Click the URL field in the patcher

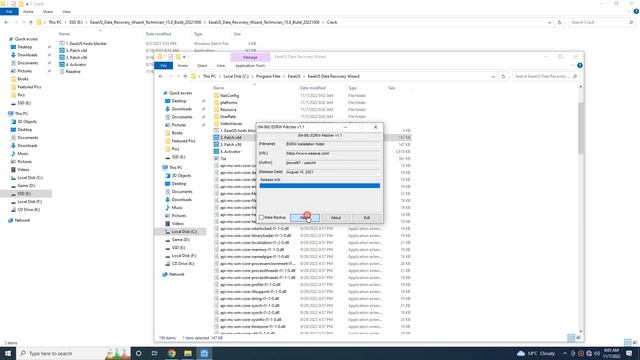coord(332,153)
